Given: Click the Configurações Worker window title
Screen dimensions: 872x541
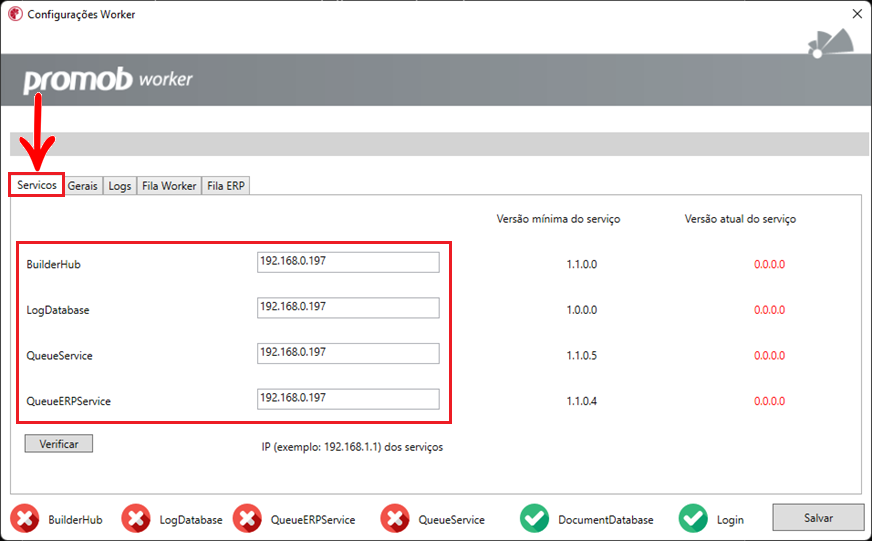Looking at the screenshot, I should pos(81,14).
